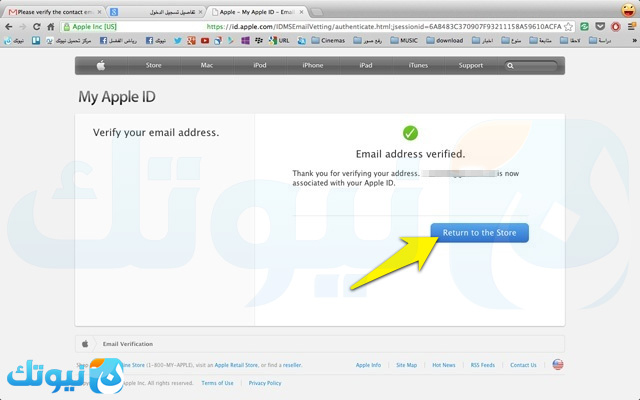Click the green sync extension icon
Image resolution: width=640 pixels, height=400 pixels.
point(584,27)
